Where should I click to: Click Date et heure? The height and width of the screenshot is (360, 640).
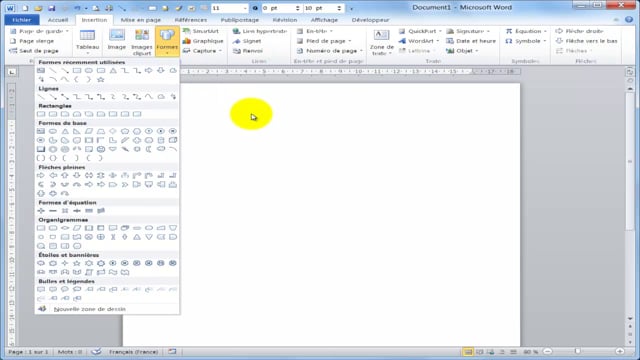(x=471, y=41)
